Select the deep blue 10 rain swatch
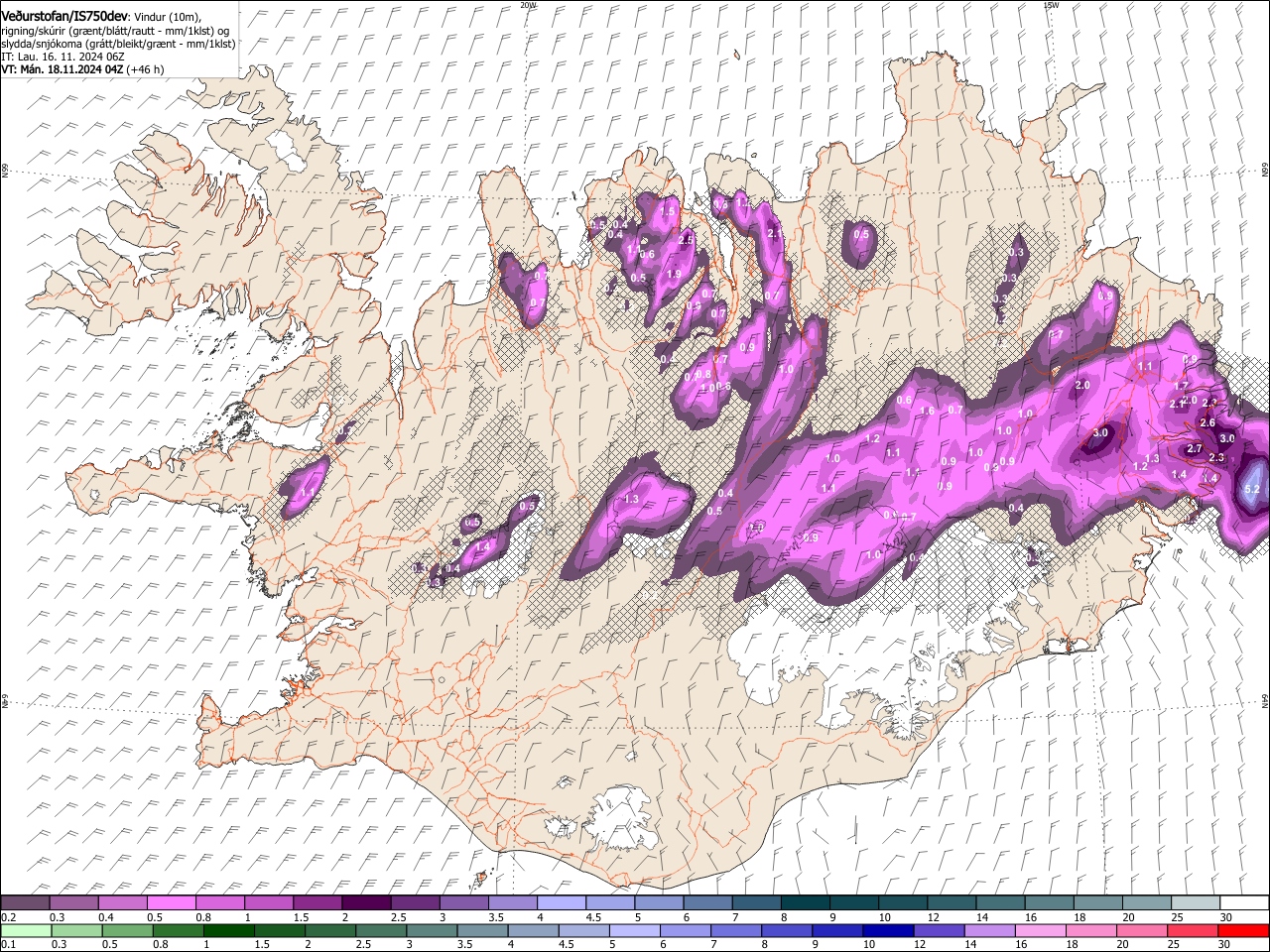Image resolution: width=1270 pixels, height=952 pixels. click(x=888, y=930)
